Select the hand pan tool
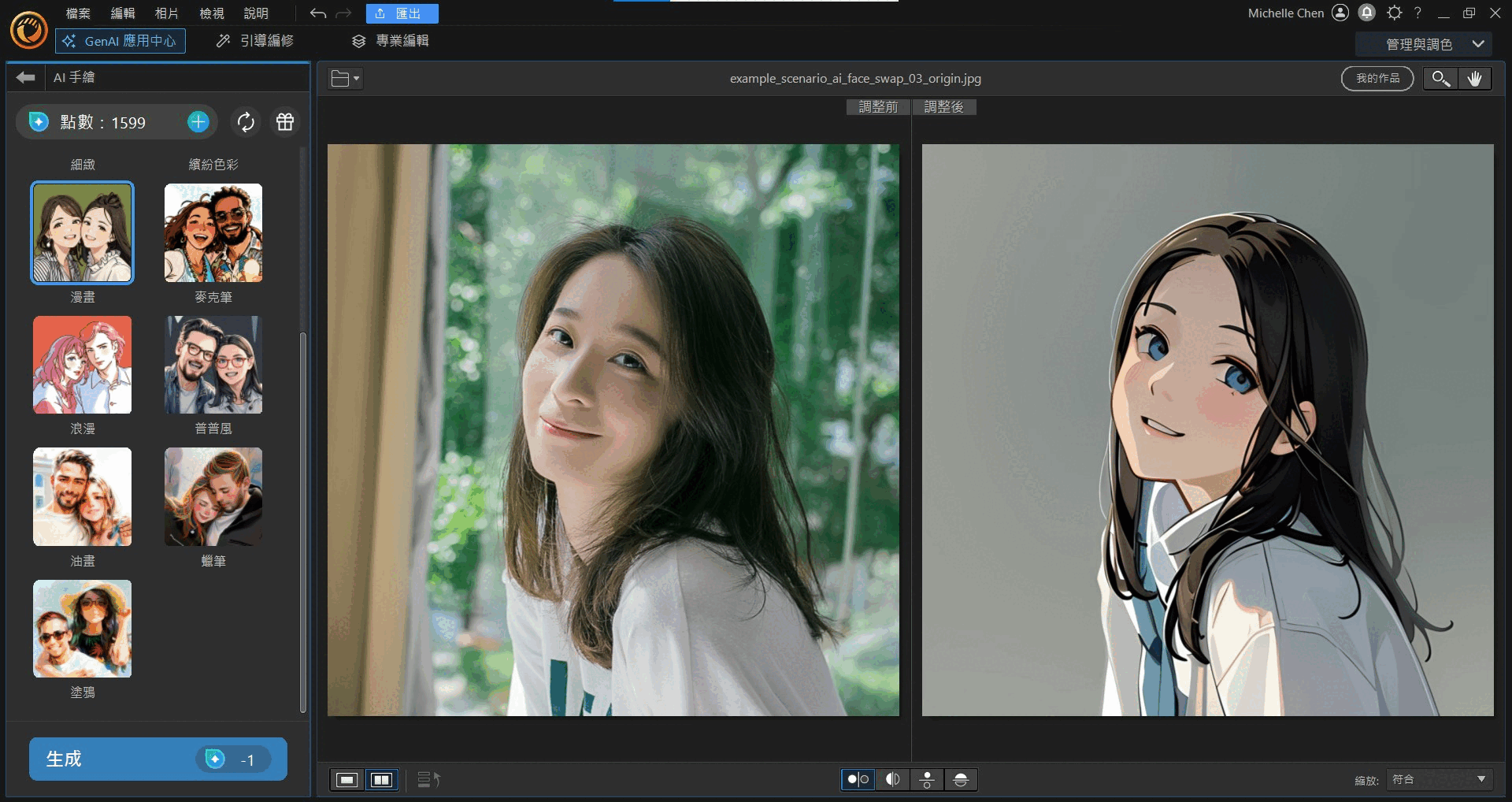The image size is (1512, 802). coord(1475,78)
